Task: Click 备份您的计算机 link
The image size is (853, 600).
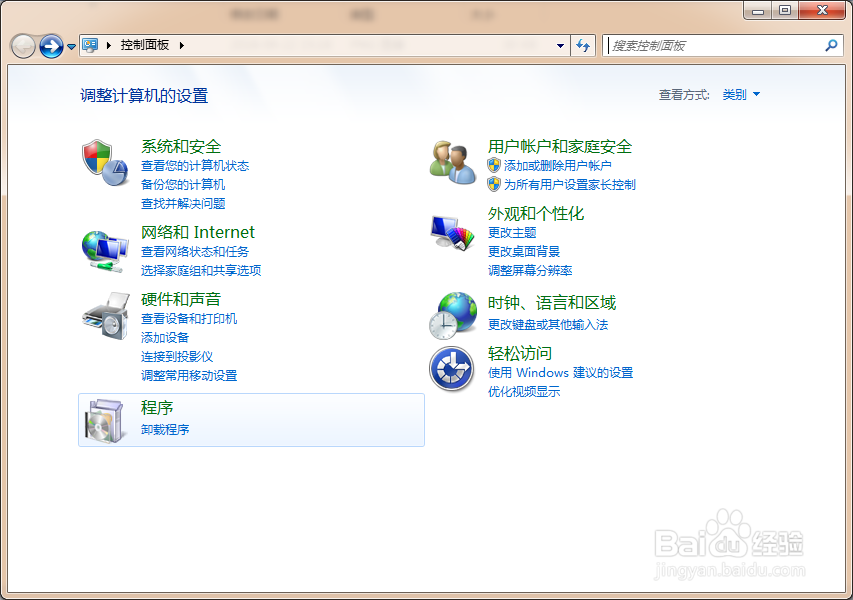Action: 183,185
